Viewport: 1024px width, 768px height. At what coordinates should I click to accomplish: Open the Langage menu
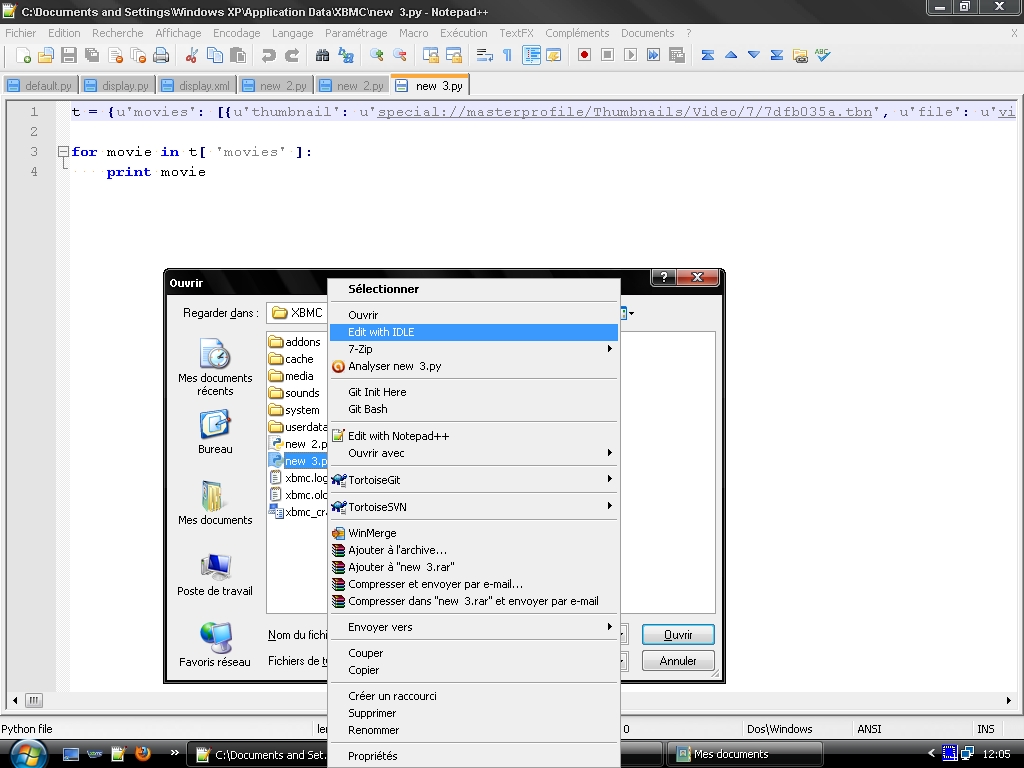292,33
